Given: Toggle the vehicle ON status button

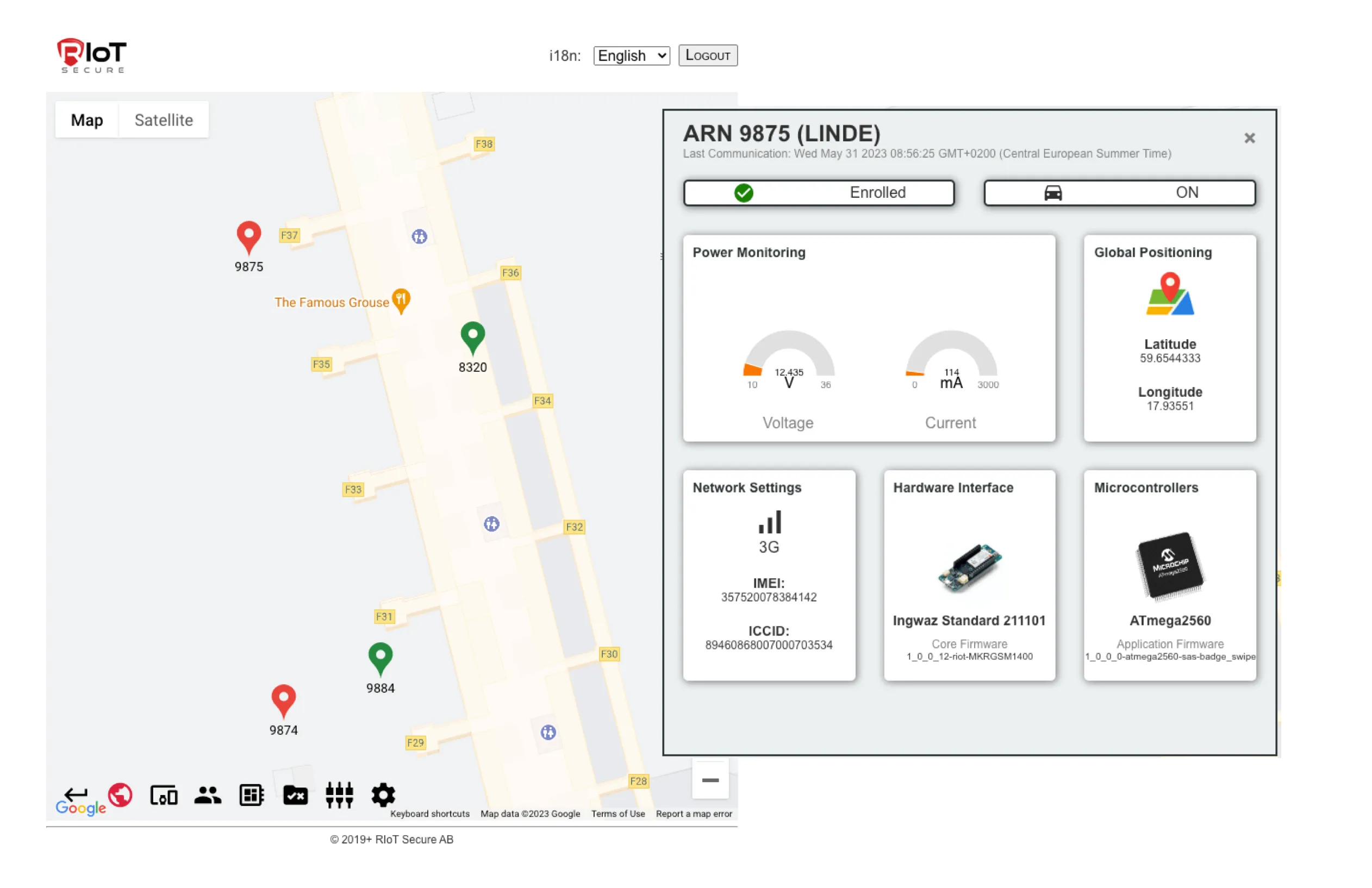Looking at the screenshot, I should [1119, 192].
